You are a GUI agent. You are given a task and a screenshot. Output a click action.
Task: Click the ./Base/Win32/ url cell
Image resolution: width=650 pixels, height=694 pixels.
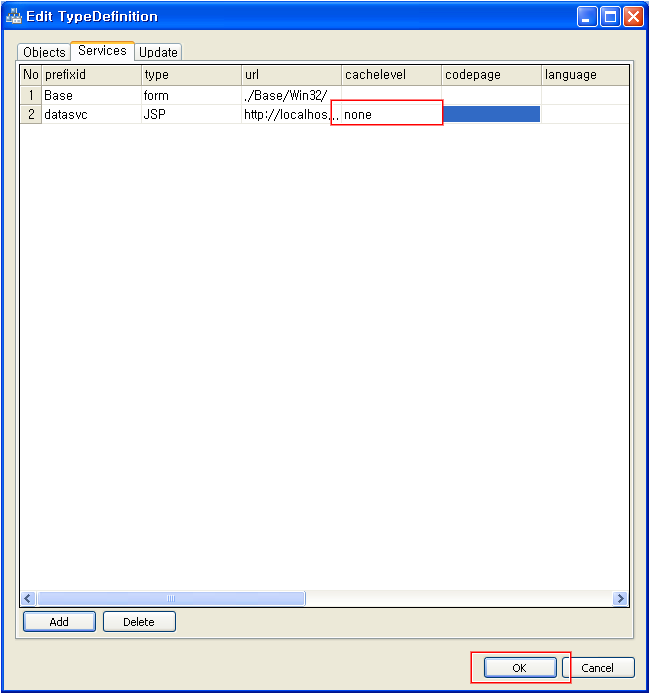coord(290,96)
